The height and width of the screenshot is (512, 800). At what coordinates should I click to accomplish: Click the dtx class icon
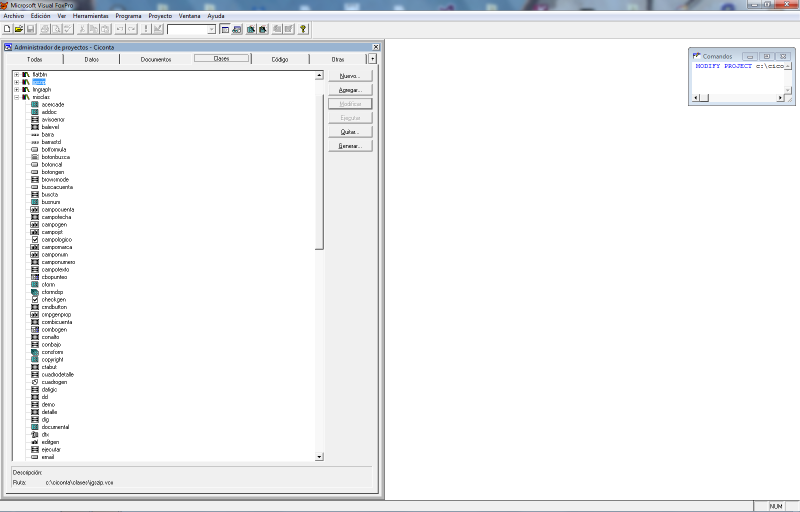click(x=35, y=434)
